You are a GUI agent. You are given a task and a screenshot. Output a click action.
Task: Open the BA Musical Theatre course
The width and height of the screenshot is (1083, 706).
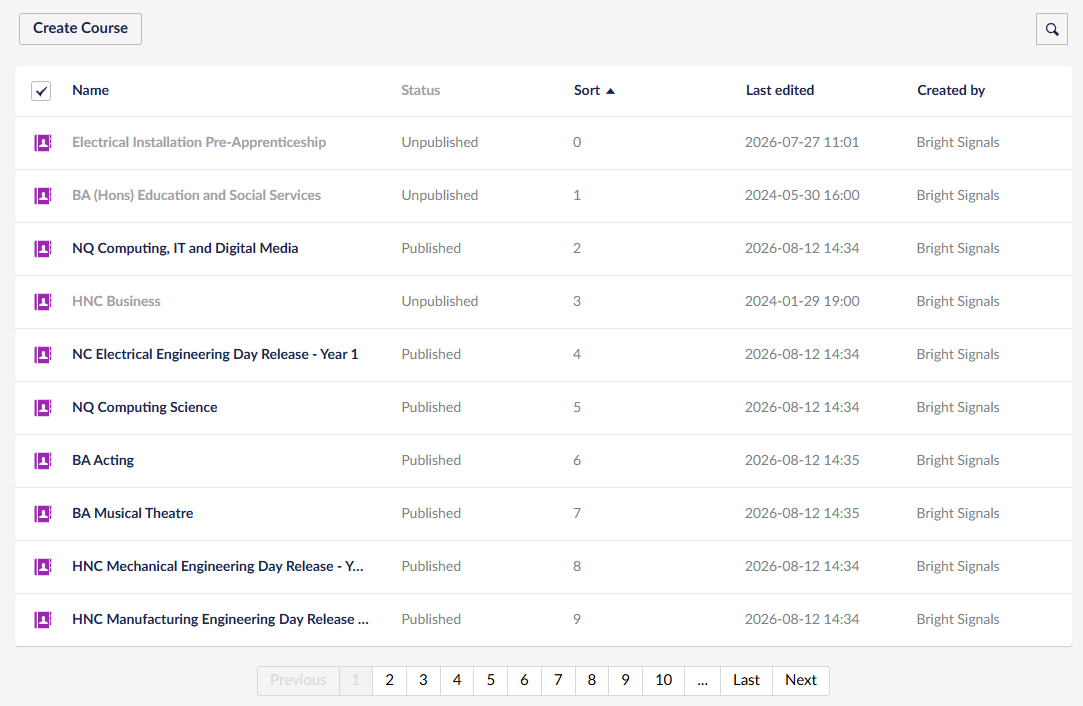133,513
